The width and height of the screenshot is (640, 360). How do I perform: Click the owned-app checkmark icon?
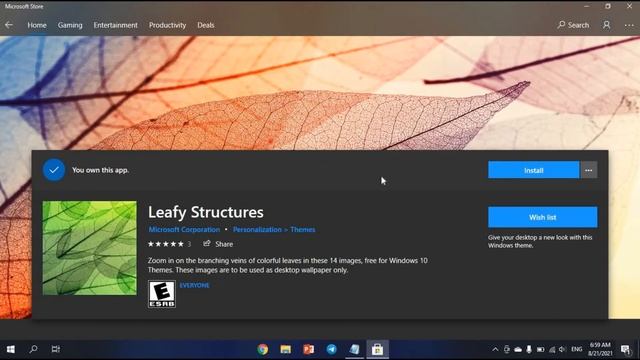coord(54,170)
